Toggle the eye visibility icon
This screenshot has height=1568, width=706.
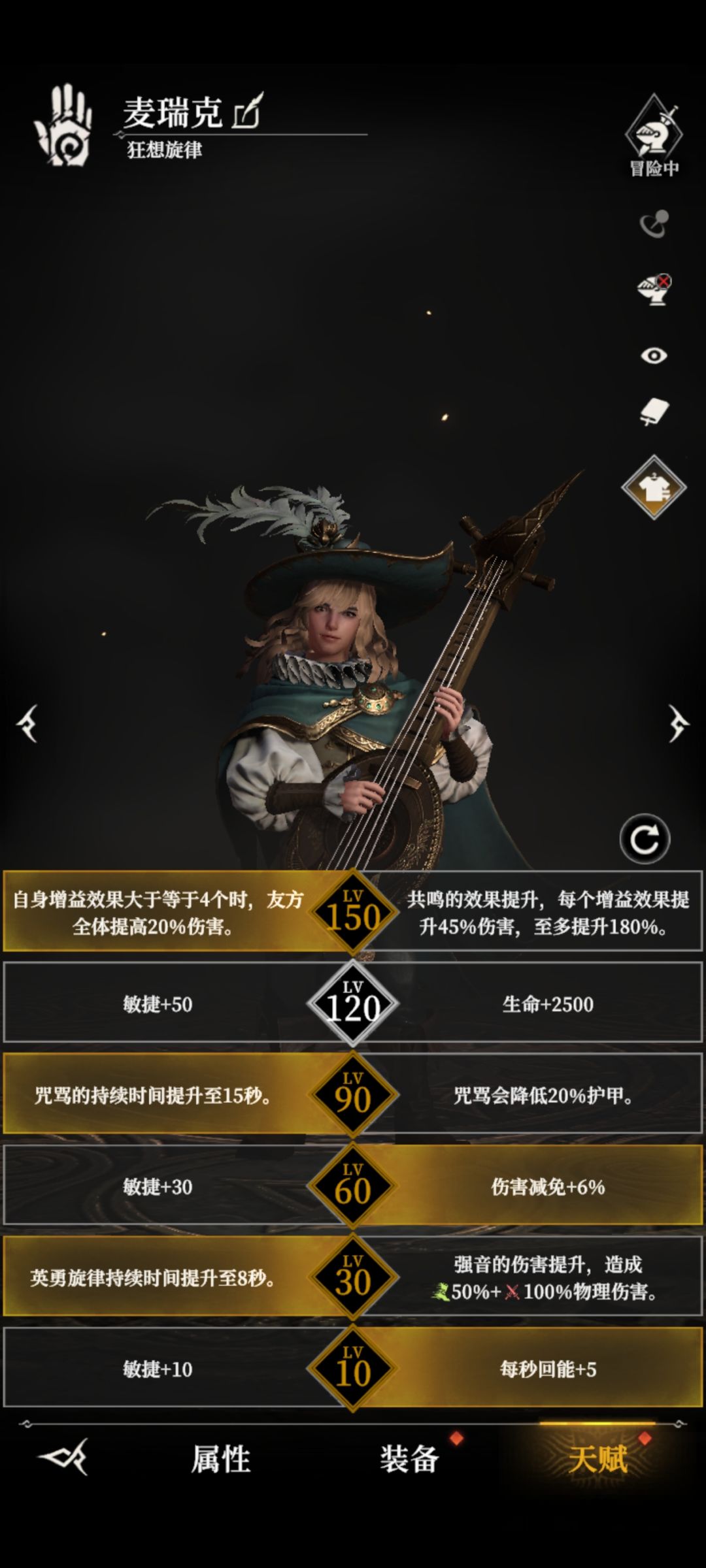[x=654, y=355]
